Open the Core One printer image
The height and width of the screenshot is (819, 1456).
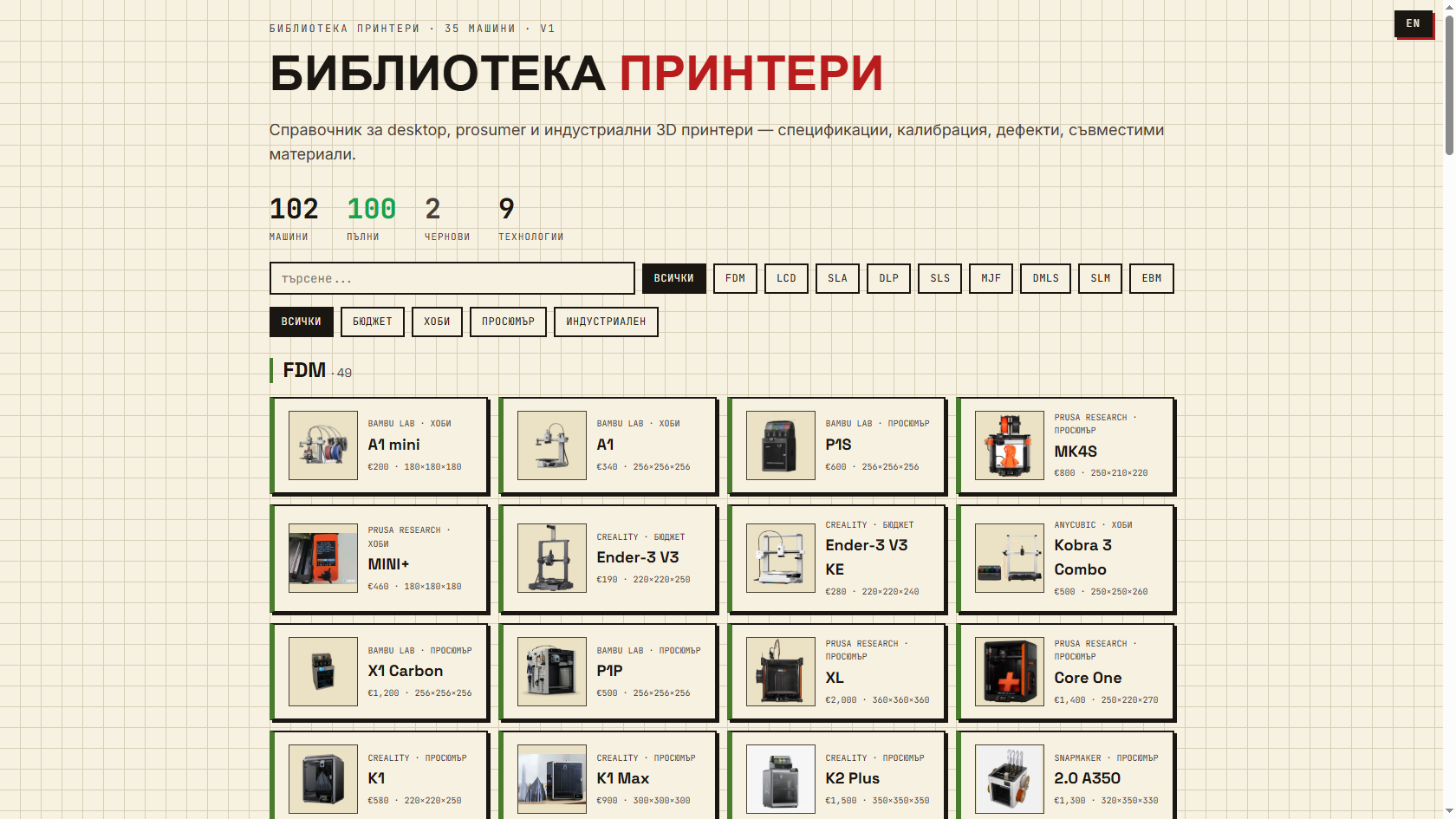pyautogui.click(x=1009, y=672)
